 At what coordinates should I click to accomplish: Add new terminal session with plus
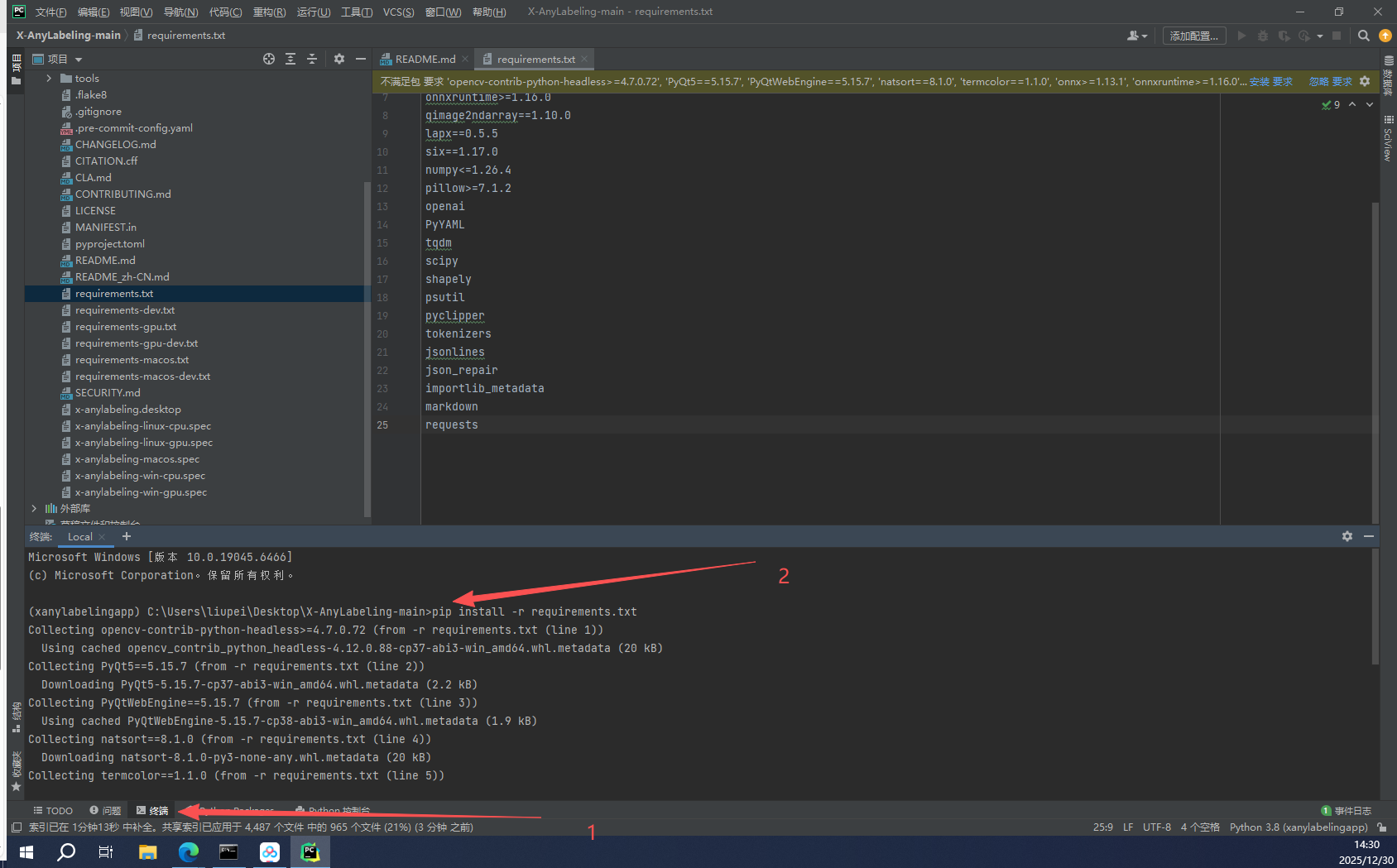[127, 536]
